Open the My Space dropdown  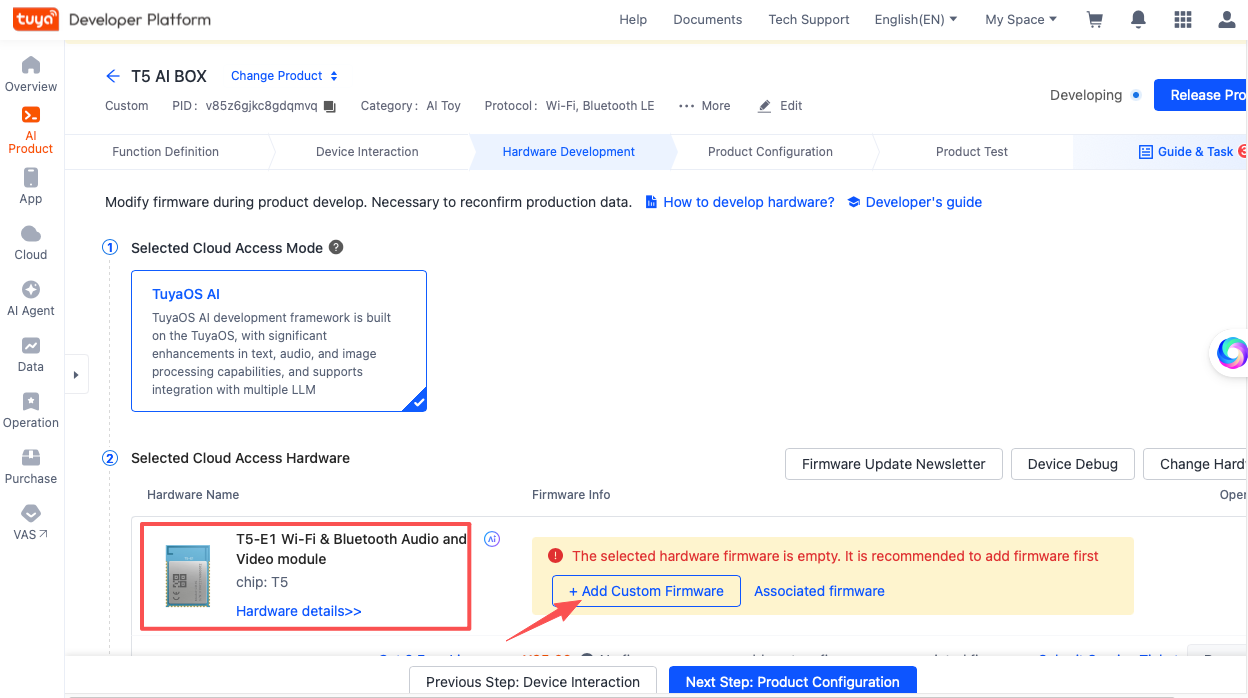coord(1020,20)
